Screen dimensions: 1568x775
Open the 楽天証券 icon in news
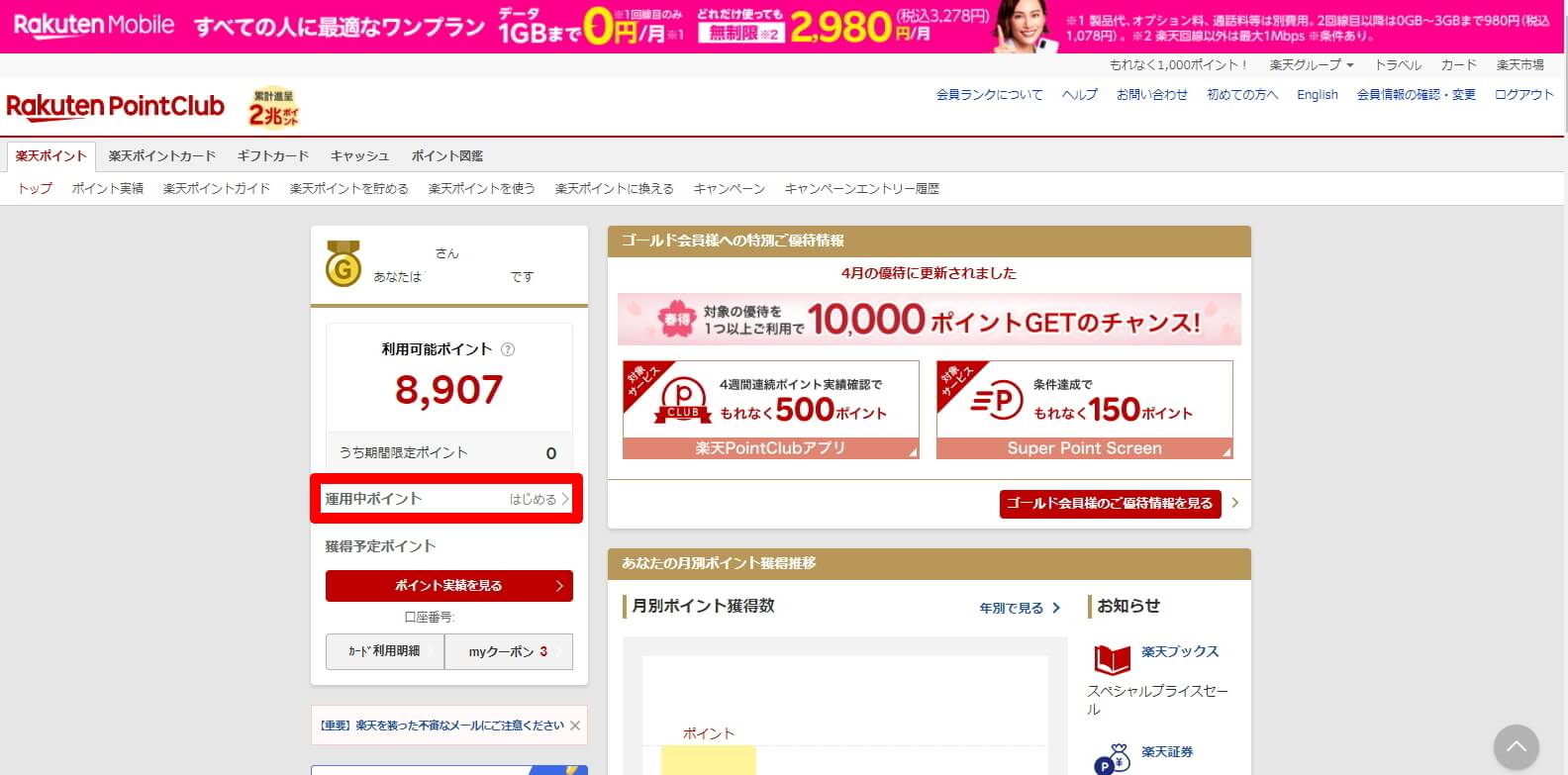click(1112, 759)
